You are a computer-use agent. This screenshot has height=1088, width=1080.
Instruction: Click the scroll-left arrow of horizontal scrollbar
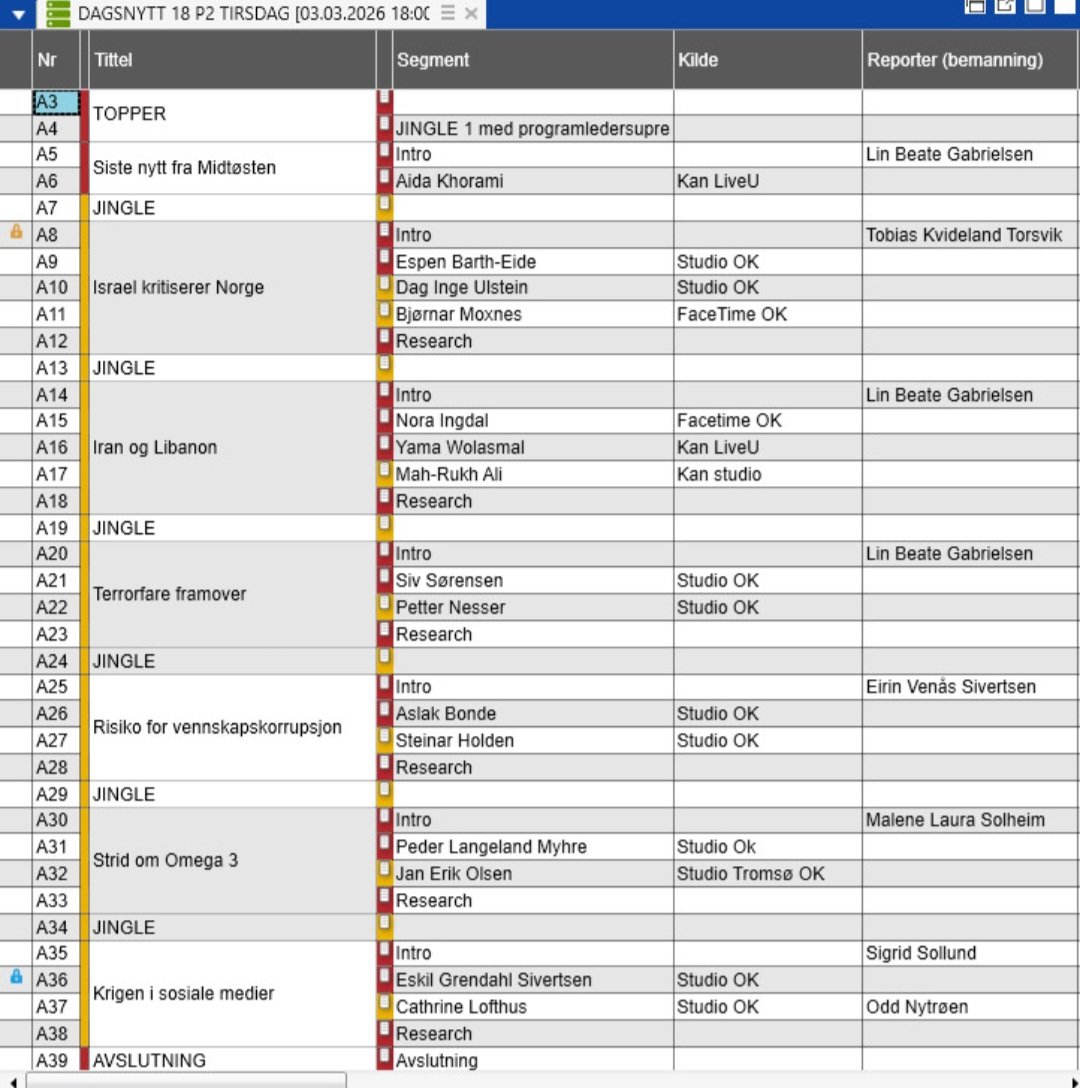pyautogui.click(x=13, y=1081)
